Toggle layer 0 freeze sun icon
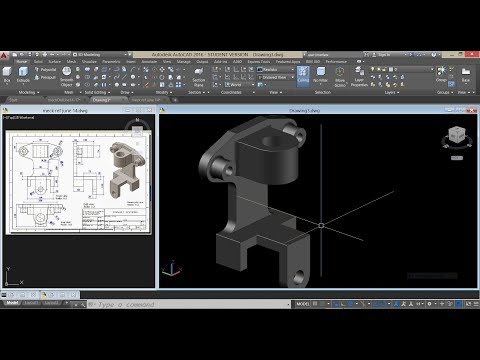 [378, 69]
